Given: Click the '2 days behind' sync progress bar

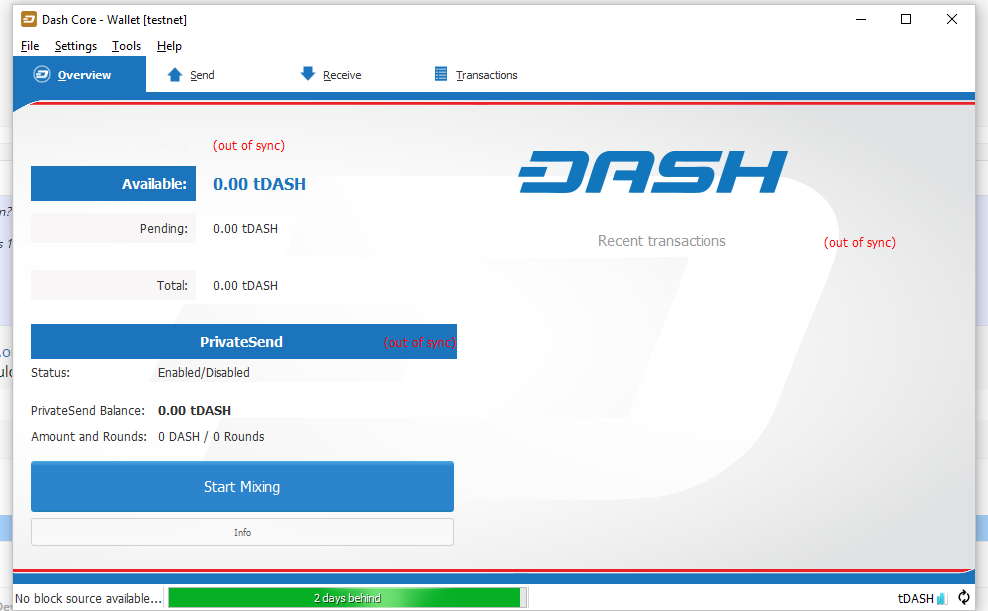Looking at the screenshot, I should [347, 598].
